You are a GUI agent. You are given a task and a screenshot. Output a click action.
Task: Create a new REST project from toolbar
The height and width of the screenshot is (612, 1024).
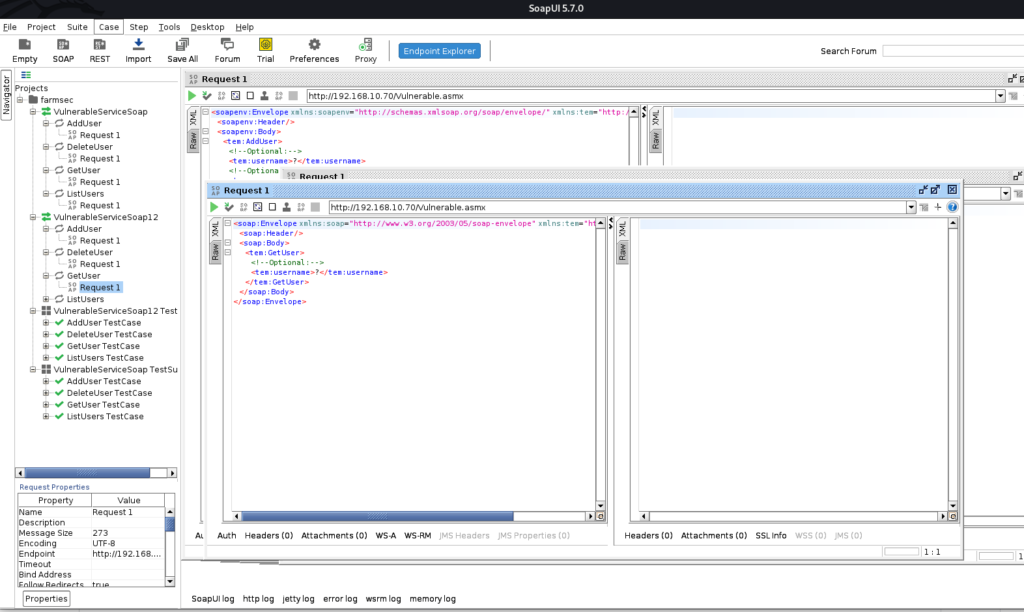(x=99, y=45)
